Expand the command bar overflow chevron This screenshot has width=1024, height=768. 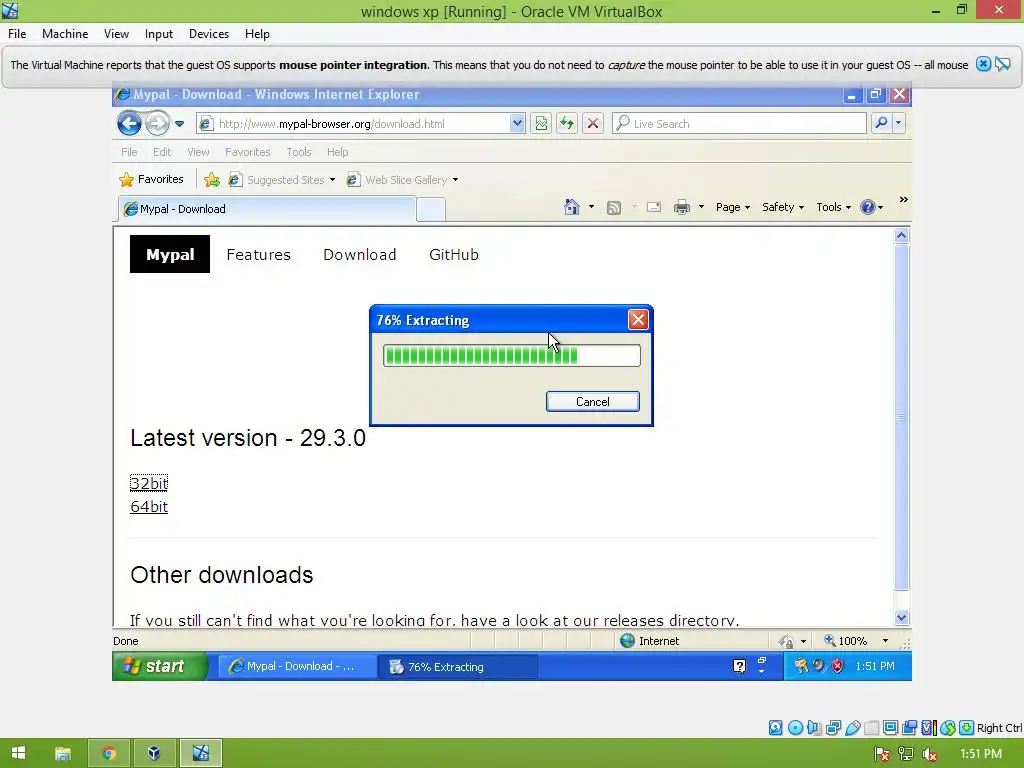[x=903, y=199]
